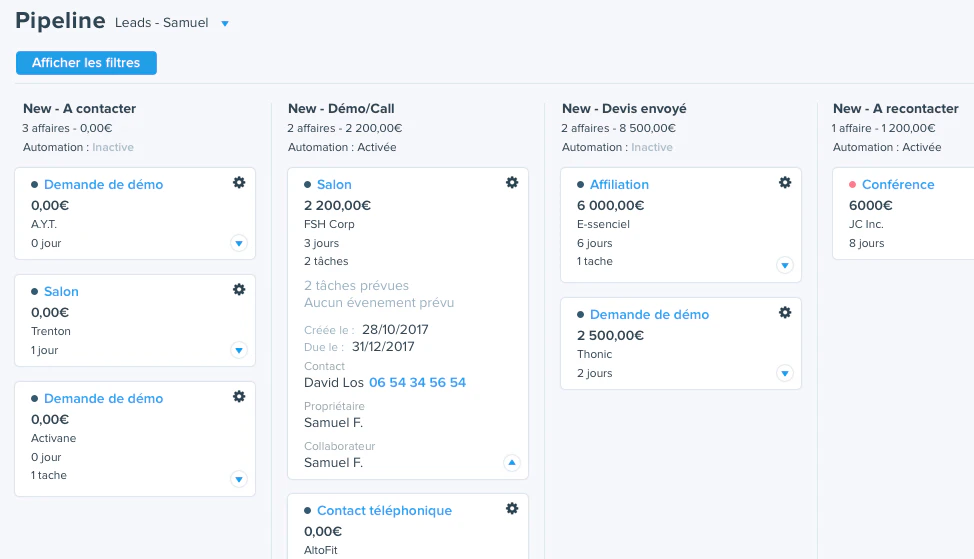Open gear settings on Trenton Salon card

tap(239, 289)
